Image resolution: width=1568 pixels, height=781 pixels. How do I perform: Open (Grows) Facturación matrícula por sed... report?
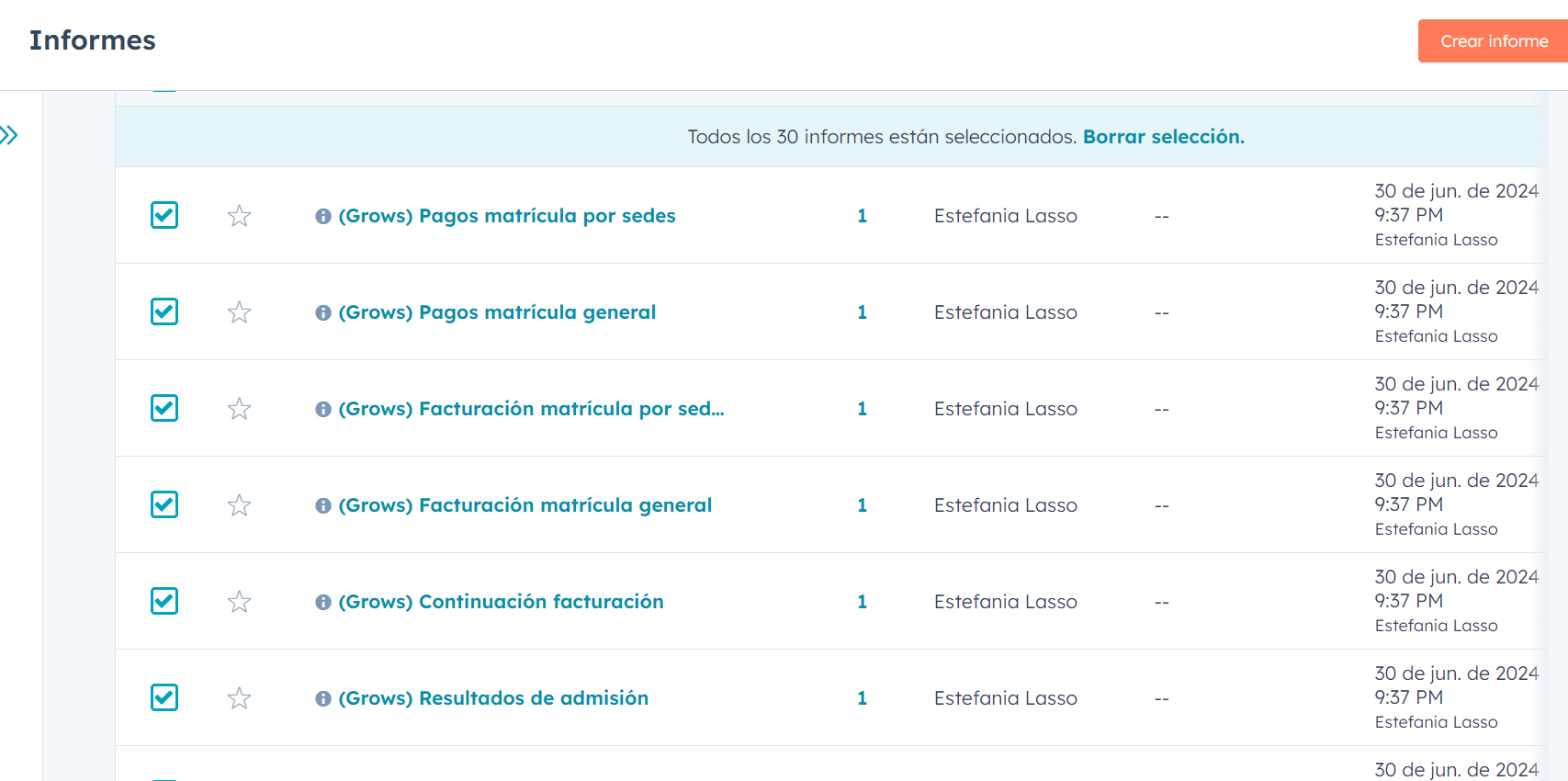[531, 409]
